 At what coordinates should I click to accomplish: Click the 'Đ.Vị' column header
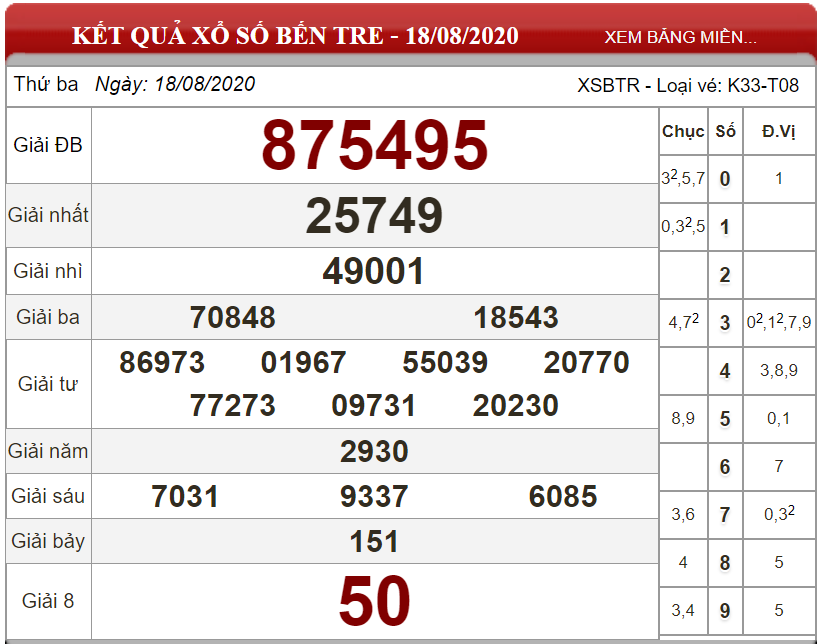tap(779, 131)
